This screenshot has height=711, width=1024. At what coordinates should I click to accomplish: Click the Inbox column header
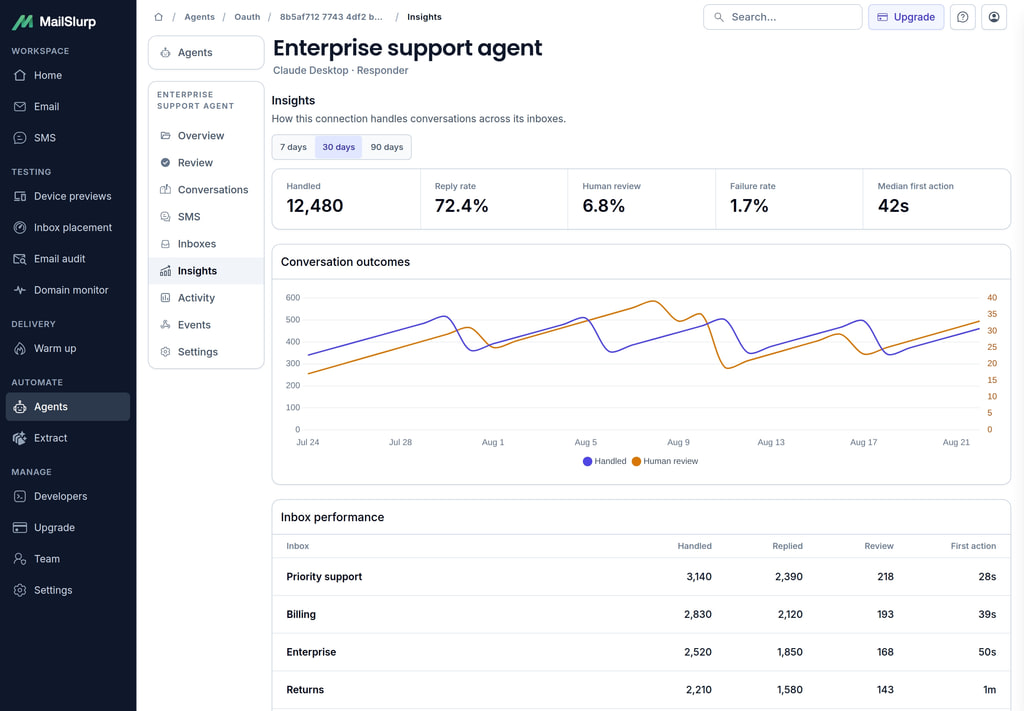tap(297, 546)
